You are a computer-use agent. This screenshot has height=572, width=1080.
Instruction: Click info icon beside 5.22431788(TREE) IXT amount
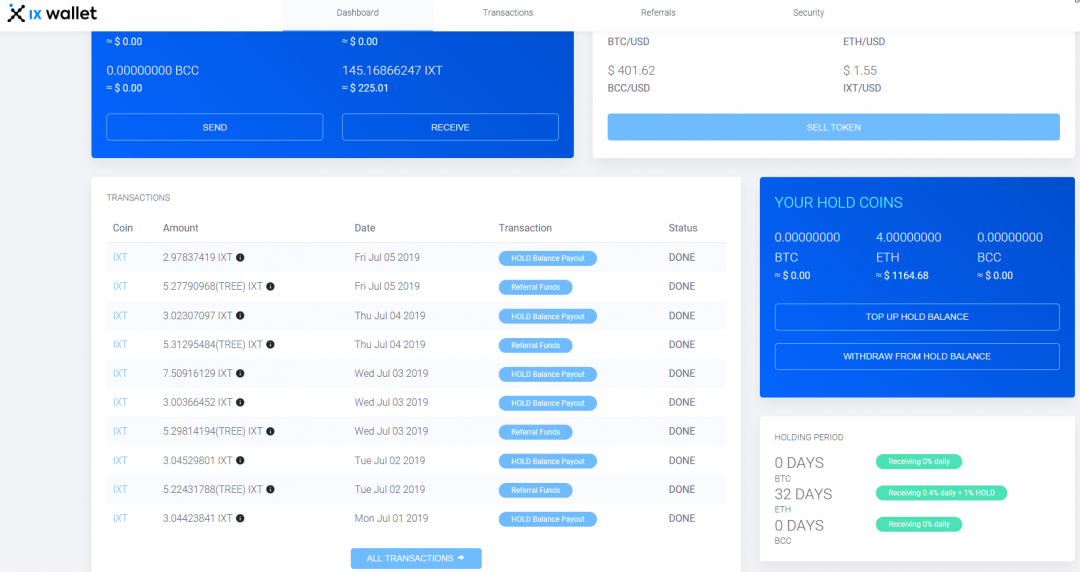click(x=271, y=490)
